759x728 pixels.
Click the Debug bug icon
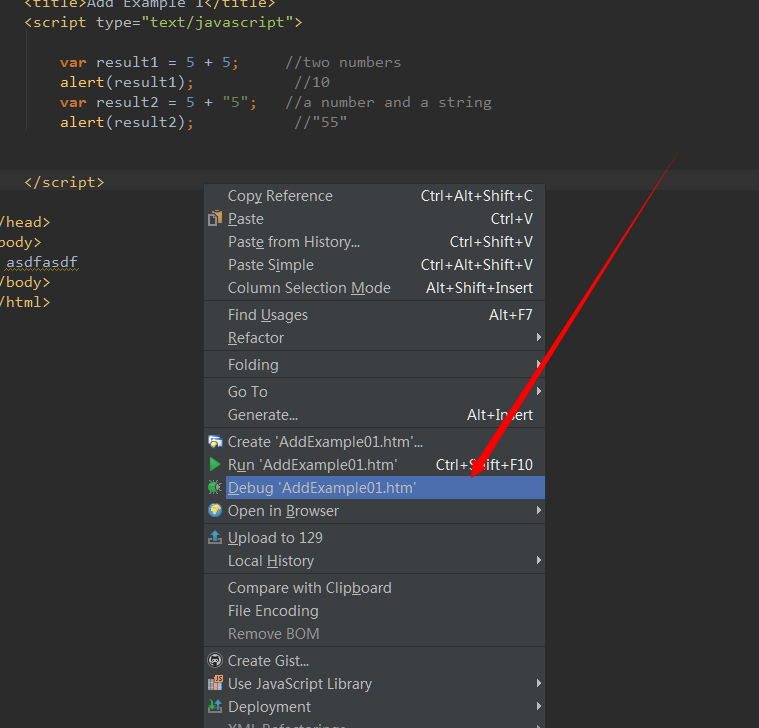pos(214,487)
